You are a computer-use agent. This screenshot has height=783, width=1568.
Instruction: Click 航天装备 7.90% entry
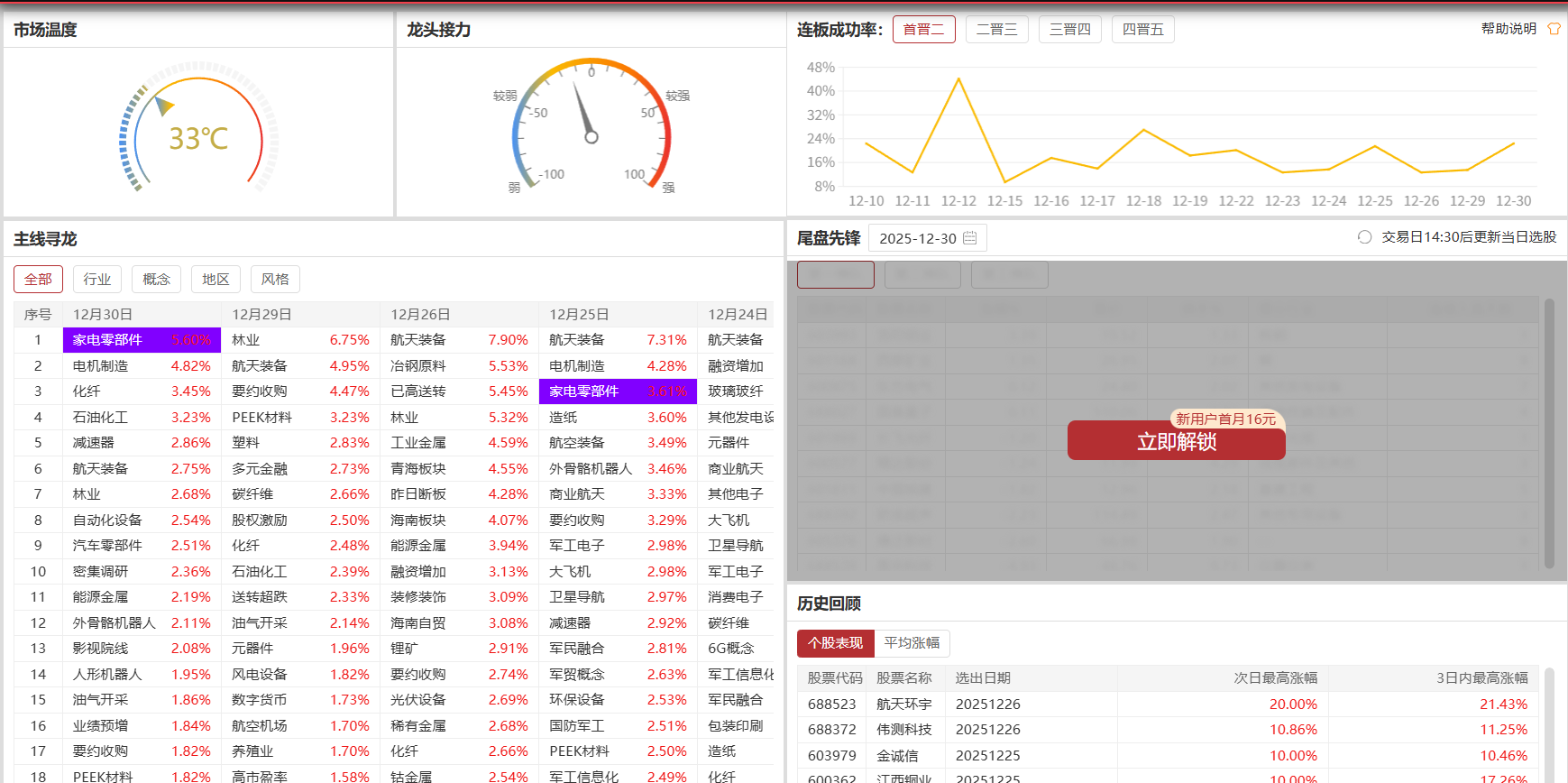click(459, 340)
